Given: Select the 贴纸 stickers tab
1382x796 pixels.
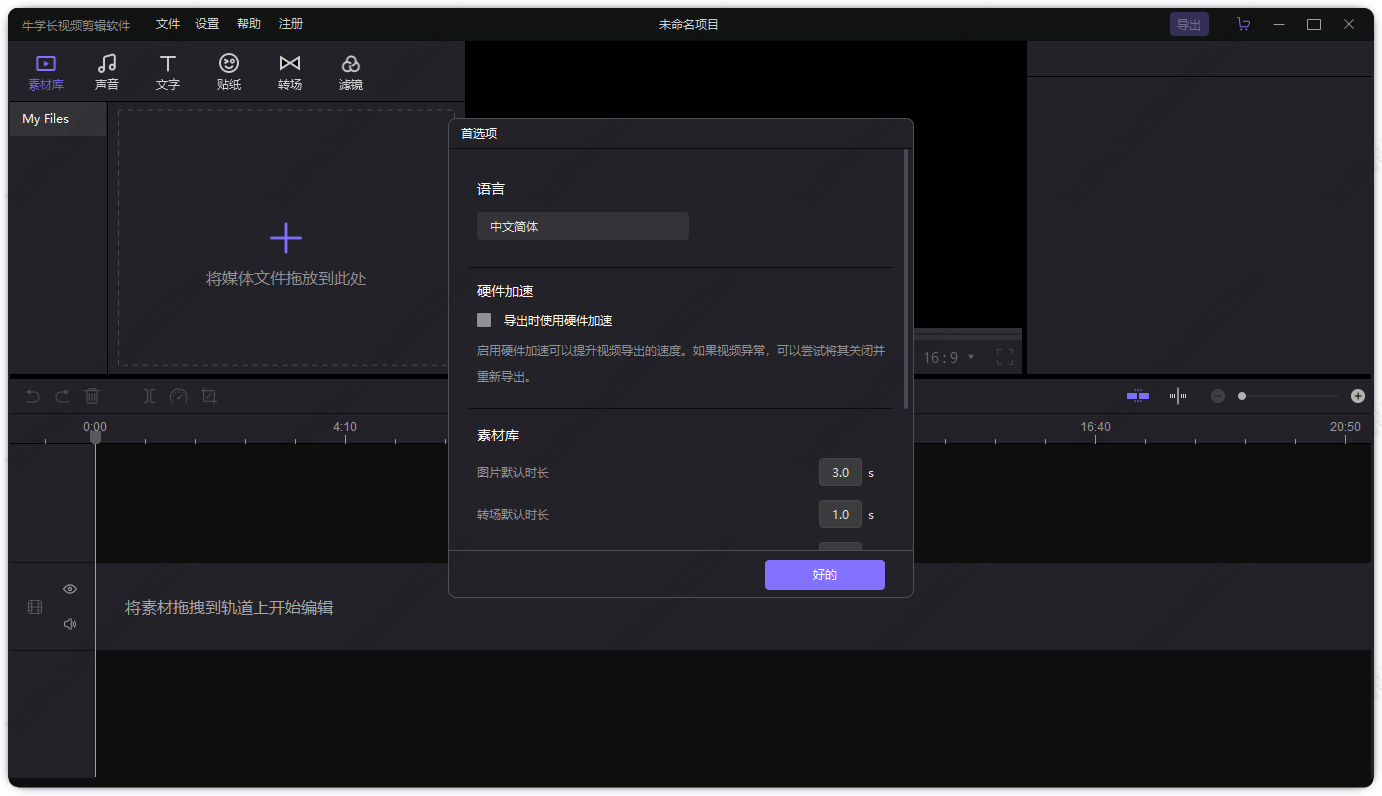Looking at the screenshot, I should (x=229, y=72).
